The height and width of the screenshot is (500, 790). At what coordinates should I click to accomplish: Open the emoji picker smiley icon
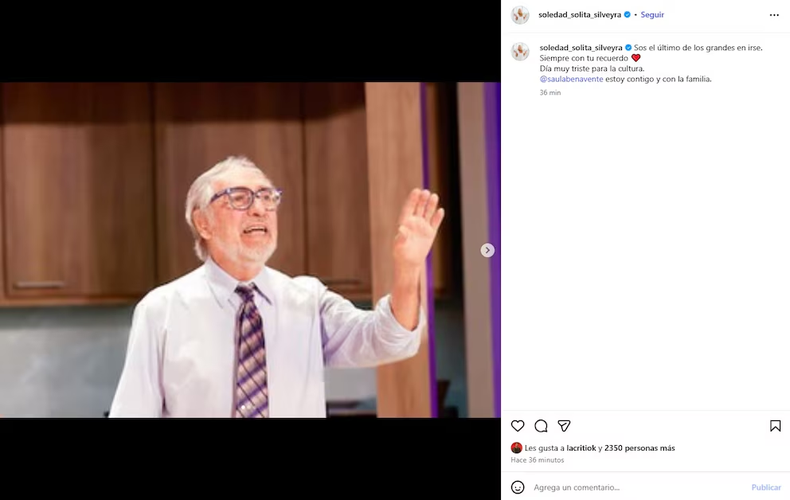[517, 487]
